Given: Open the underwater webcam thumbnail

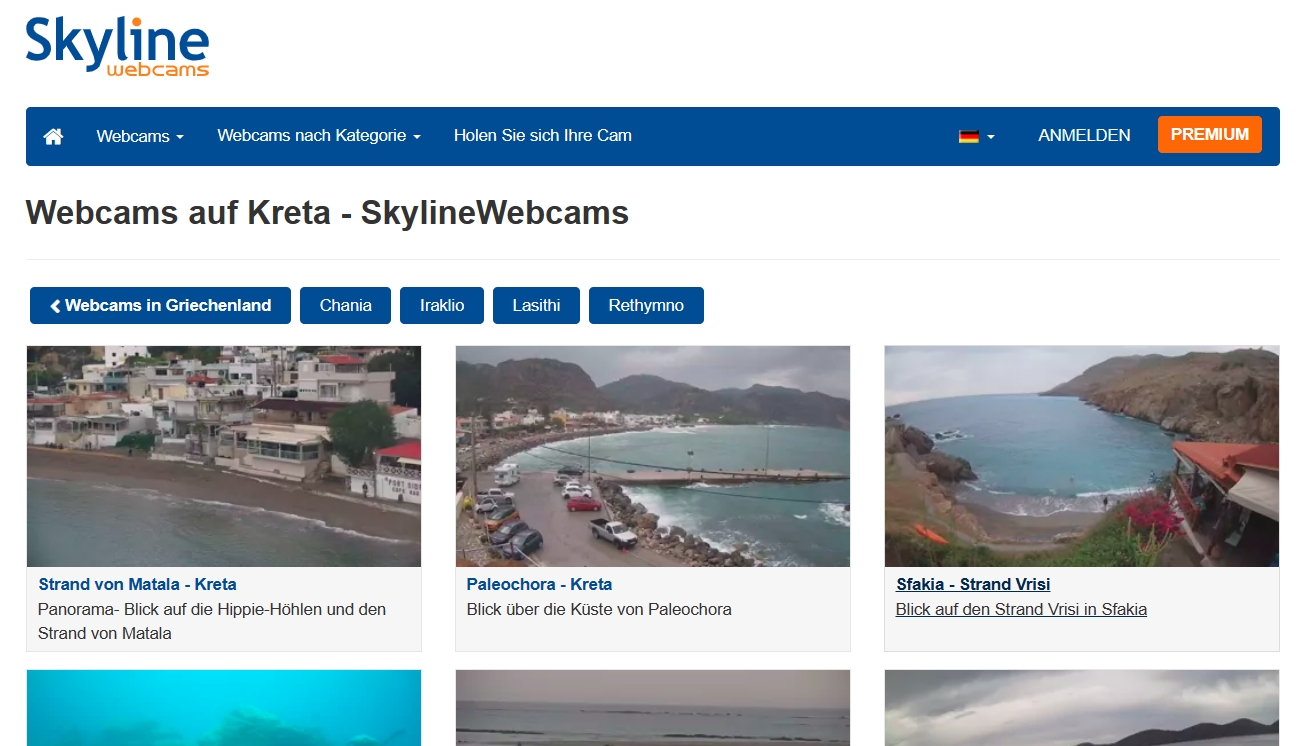Looking at the screenshot, I should pos(224,708).
